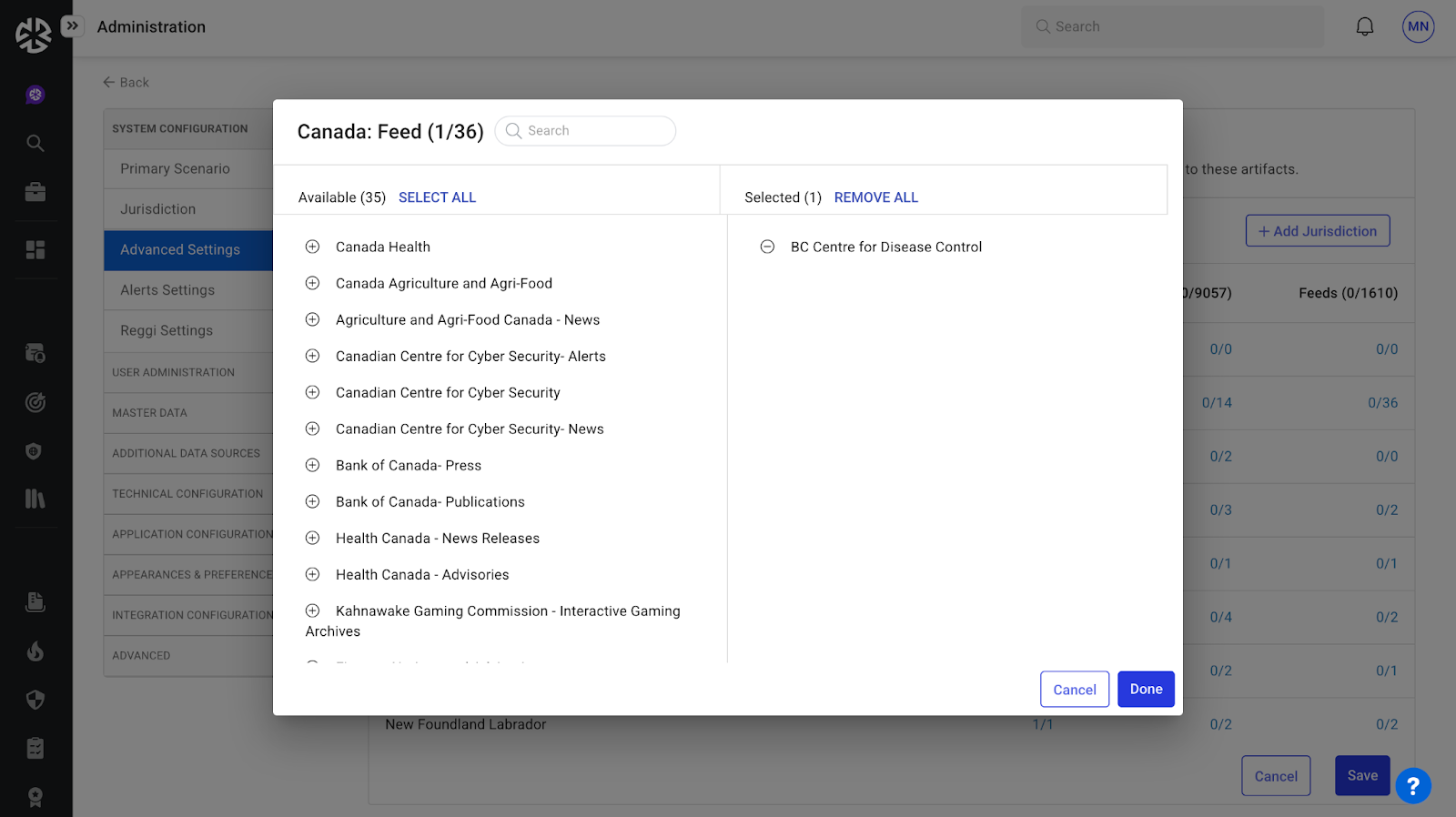Click the MN user avatar
This screenshot has height=817, width=1456.
[1417, 26]
